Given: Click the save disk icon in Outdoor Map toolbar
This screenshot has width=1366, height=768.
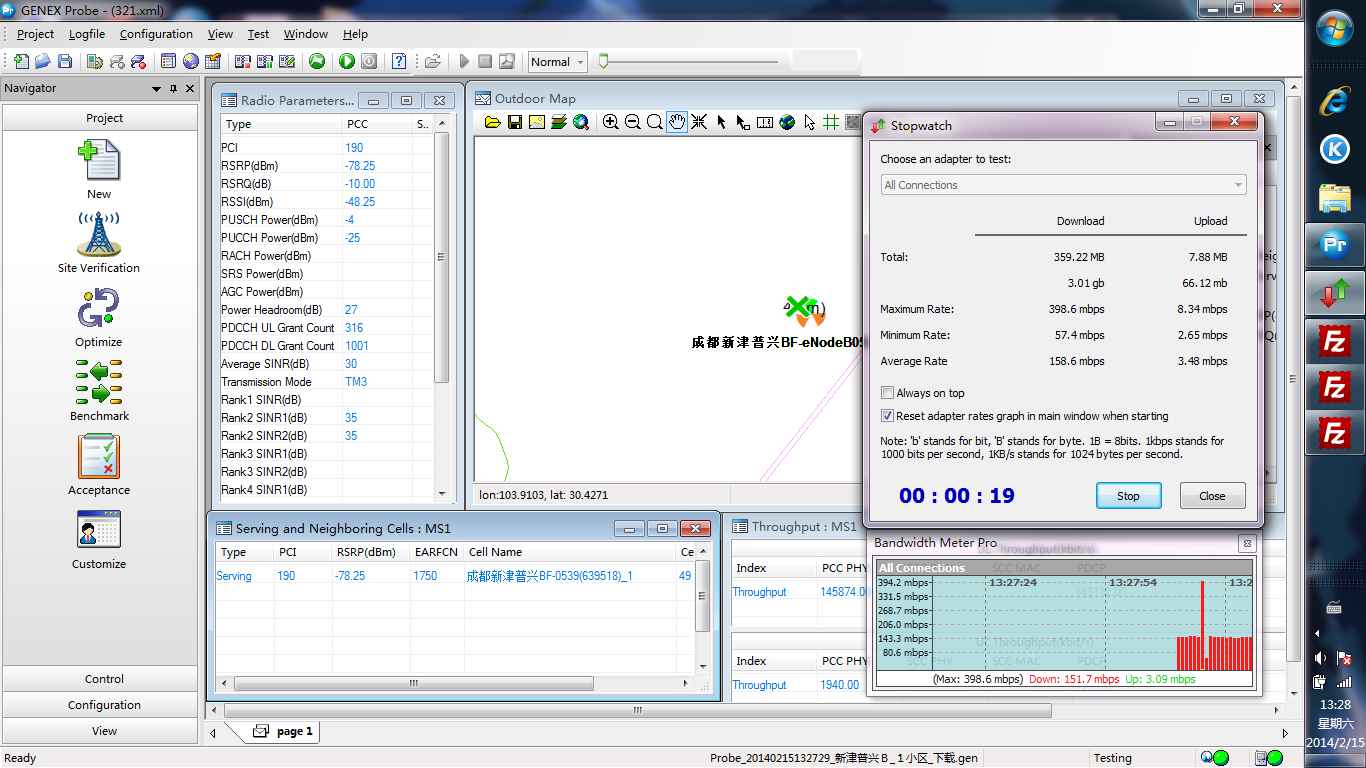Looking at the screenshot, I should pyautogui.click(x=515, y=122).
